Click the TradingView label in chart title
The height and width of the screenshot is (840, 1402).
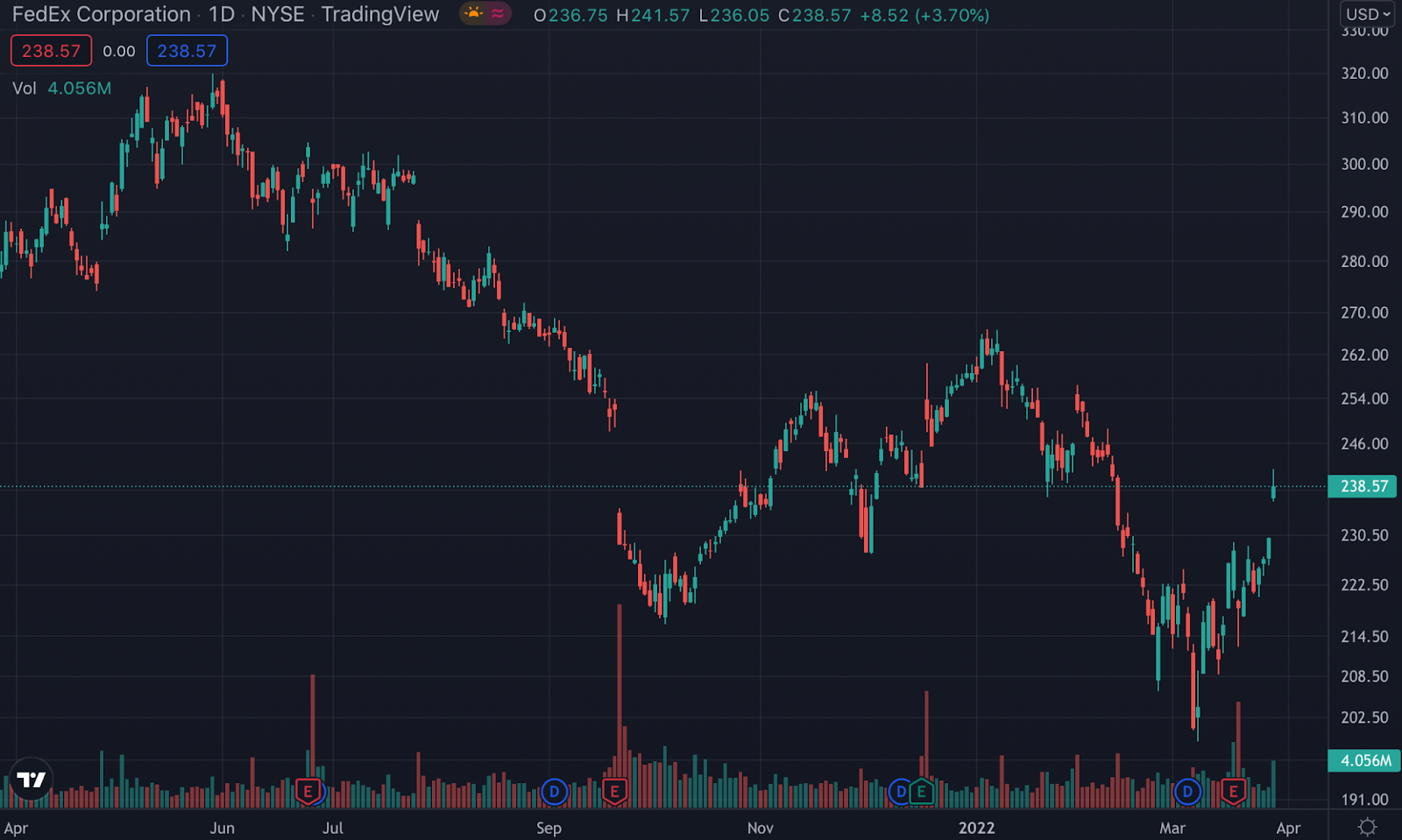point(380,14)
